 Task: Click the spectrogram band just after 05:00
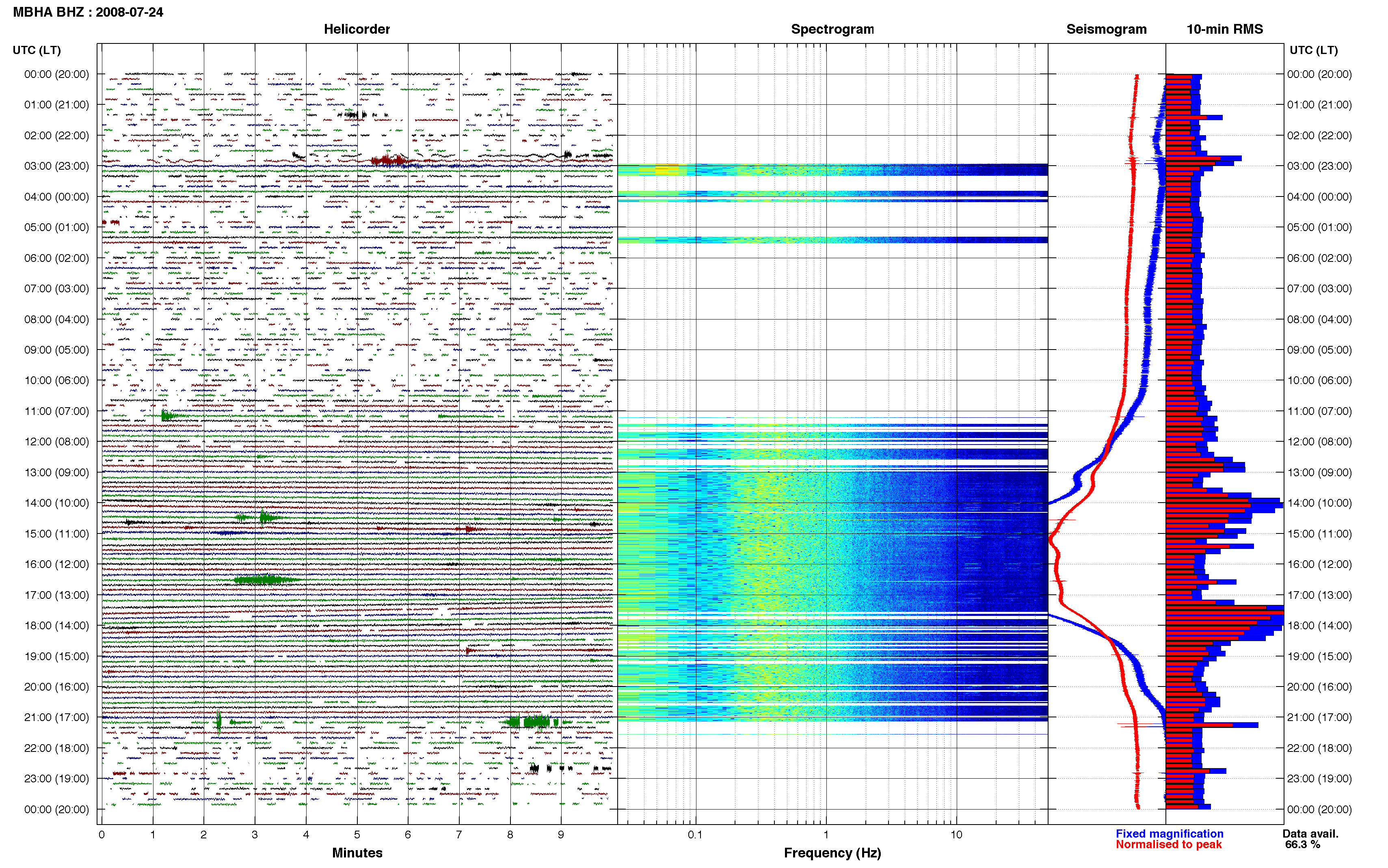pyautogui.click(x=832, y=240)
